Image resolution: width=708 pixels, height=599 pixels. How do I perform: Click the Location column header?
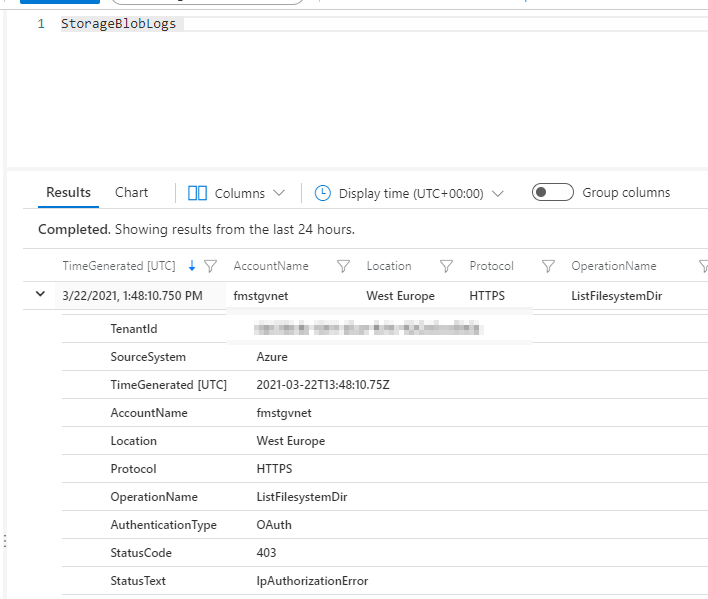[x=389, y=266]
